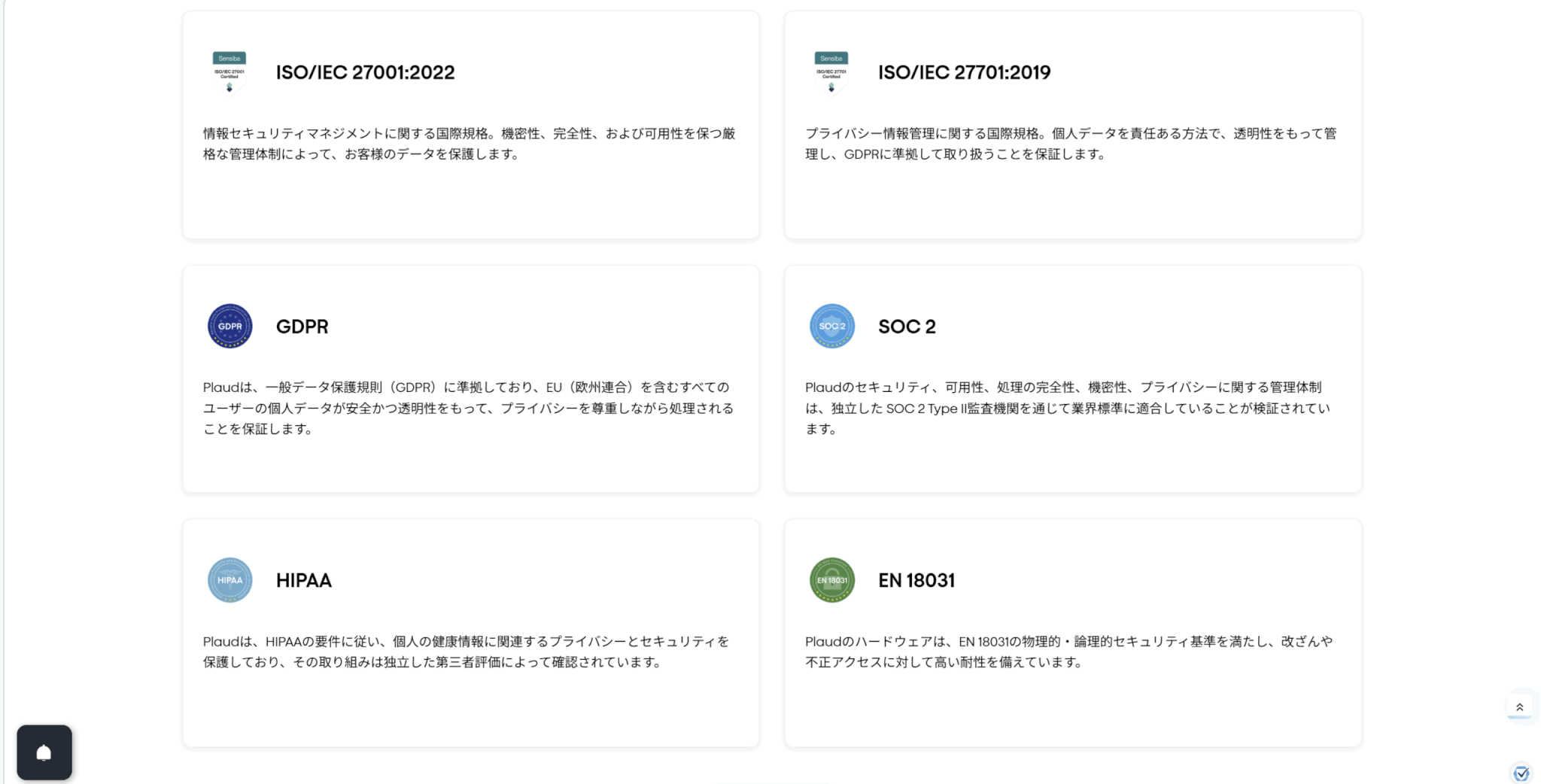Click the GDPR description paragraph
The image size is (1541, 784).
click(468, 408)
